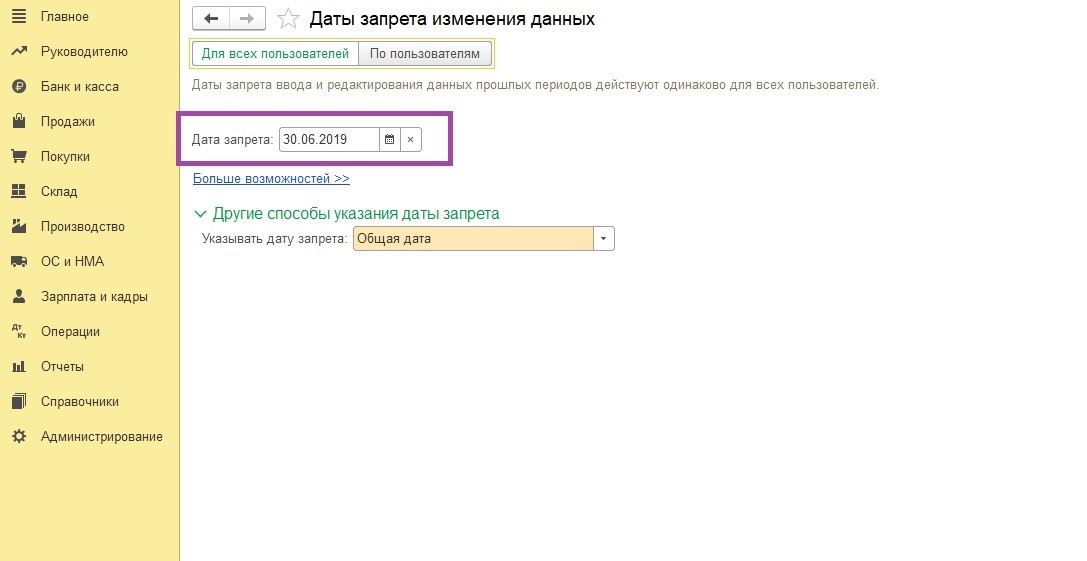1087x561 pixels.
Task: Select Для всех пользователей toggle
Action: (x=275, y=53)
